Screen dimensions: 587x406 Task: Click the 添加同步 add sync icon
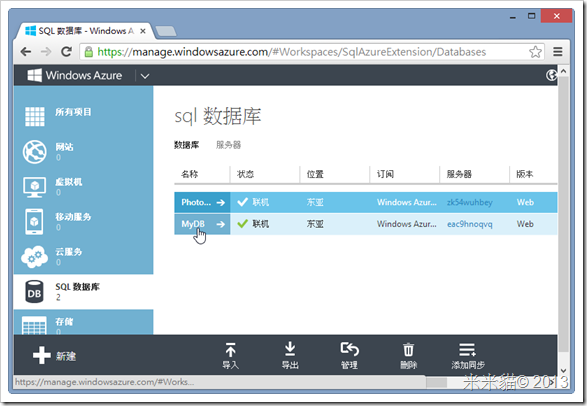pyautogui.click(x=468, y=350)
